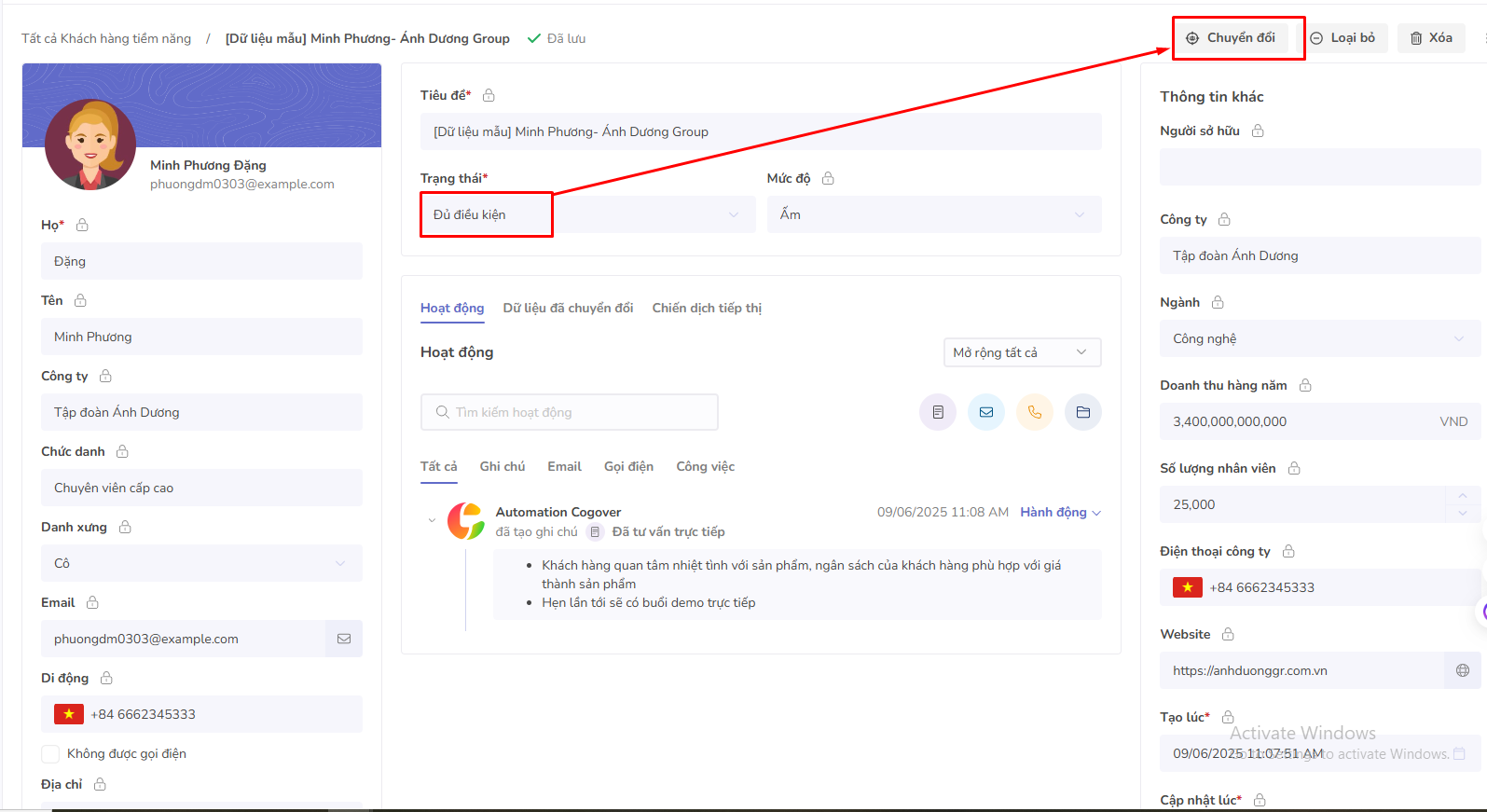The image size is (1487, 812).
Task: Click lock icon beside Số lượng nhân viên
Action: (x=1294, y=468)
